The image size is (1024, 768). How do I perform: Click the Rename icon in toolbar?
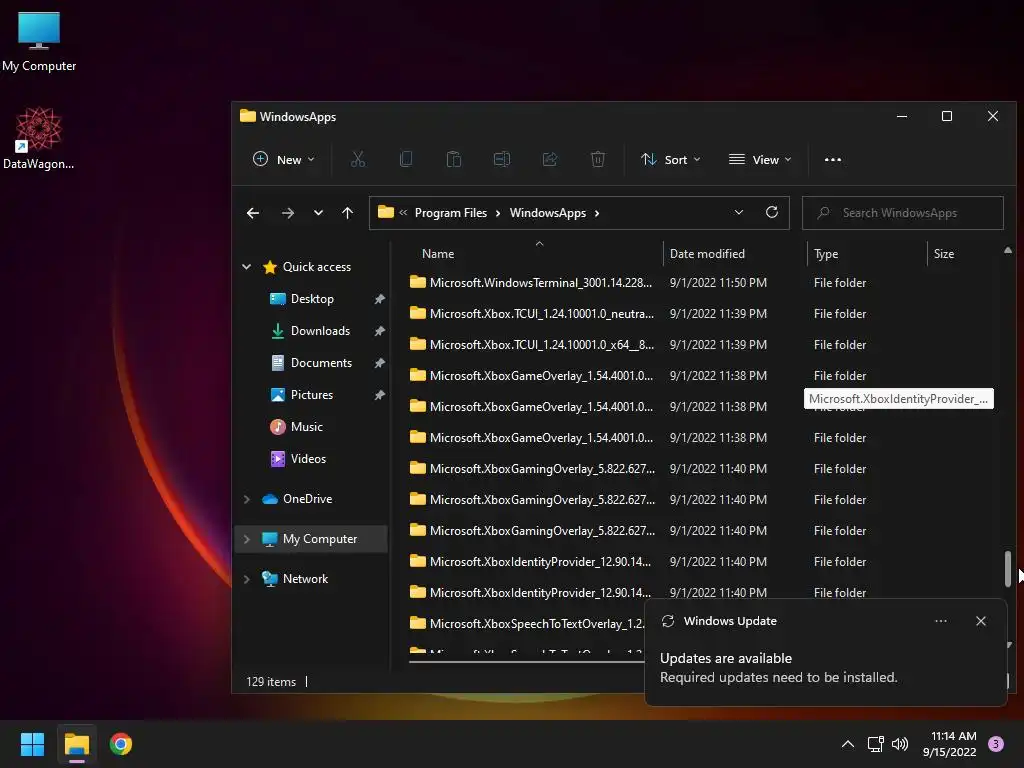(502, 159)
